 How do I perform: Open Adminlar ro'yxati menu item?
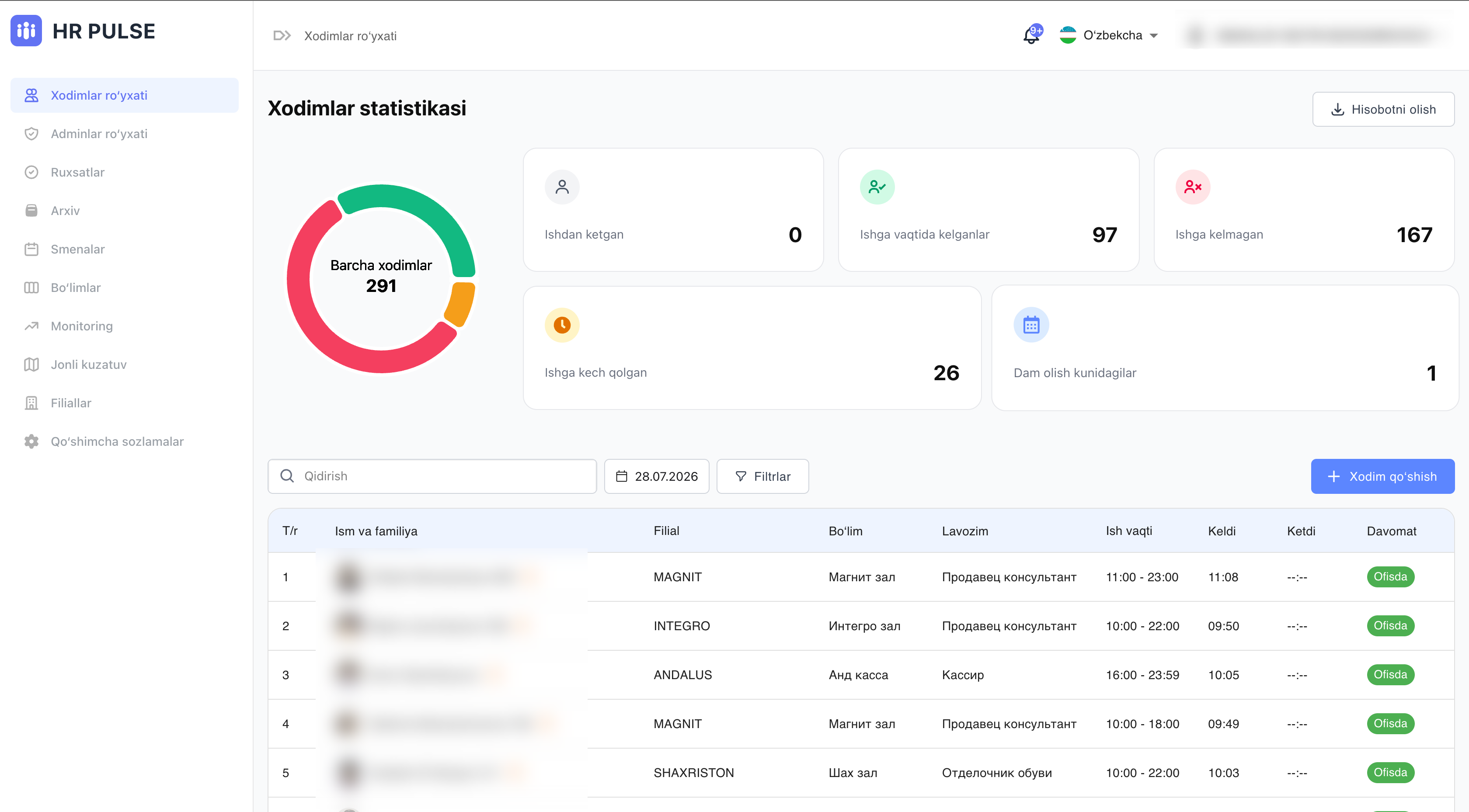click(124, 133)
